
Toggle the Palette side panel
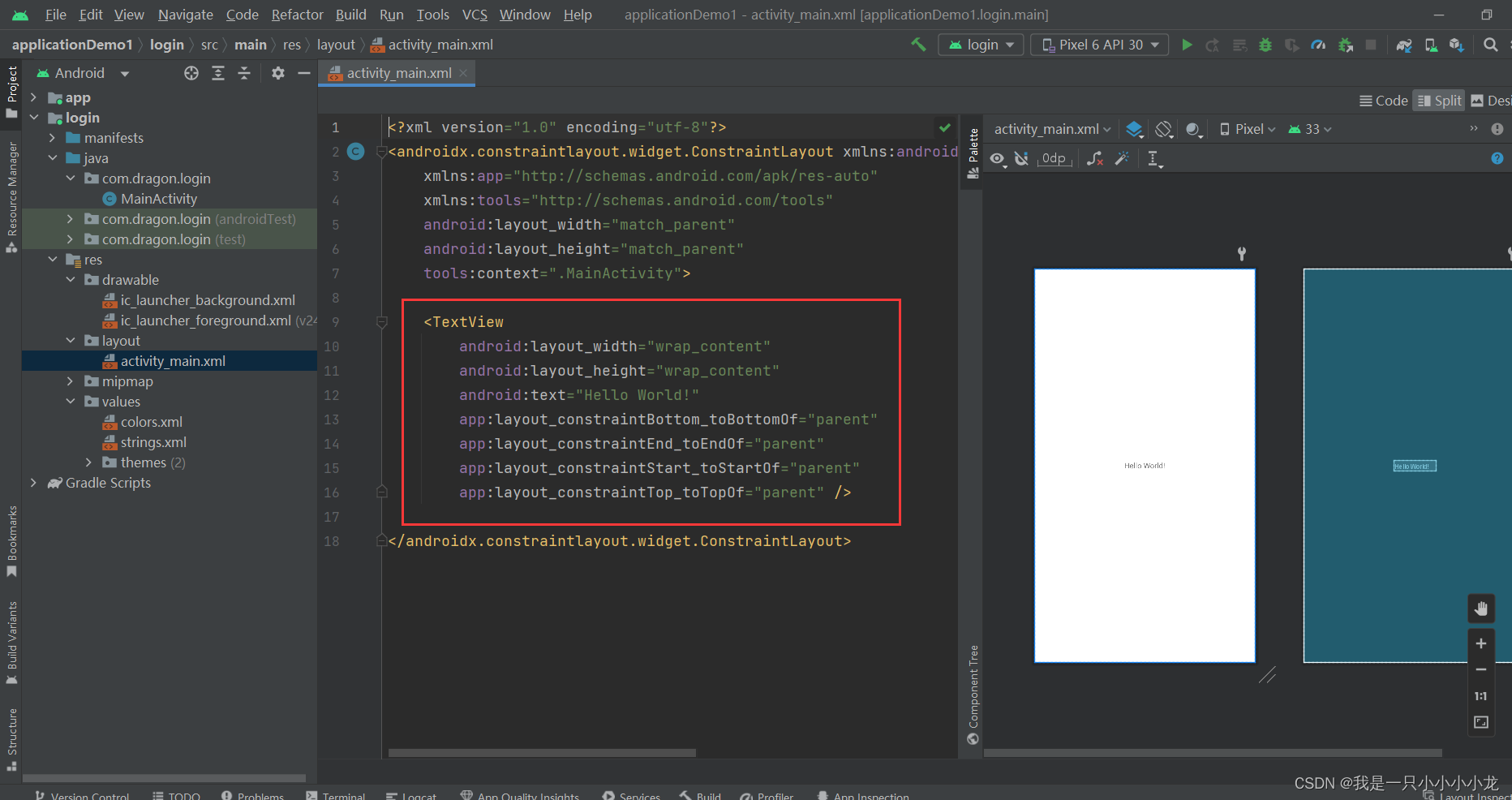pos(973,154)
